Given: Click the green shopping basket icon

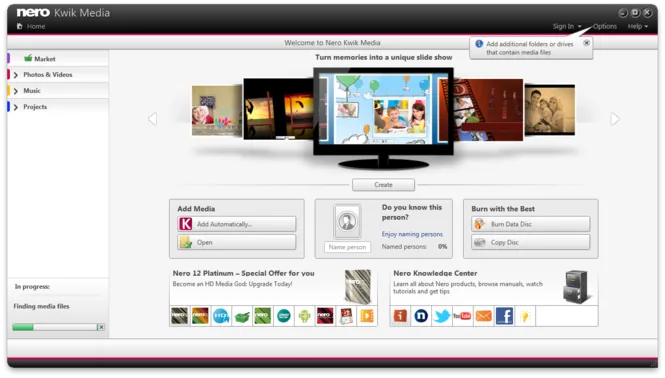Looking at the screenshot, I should coord(242,316).
